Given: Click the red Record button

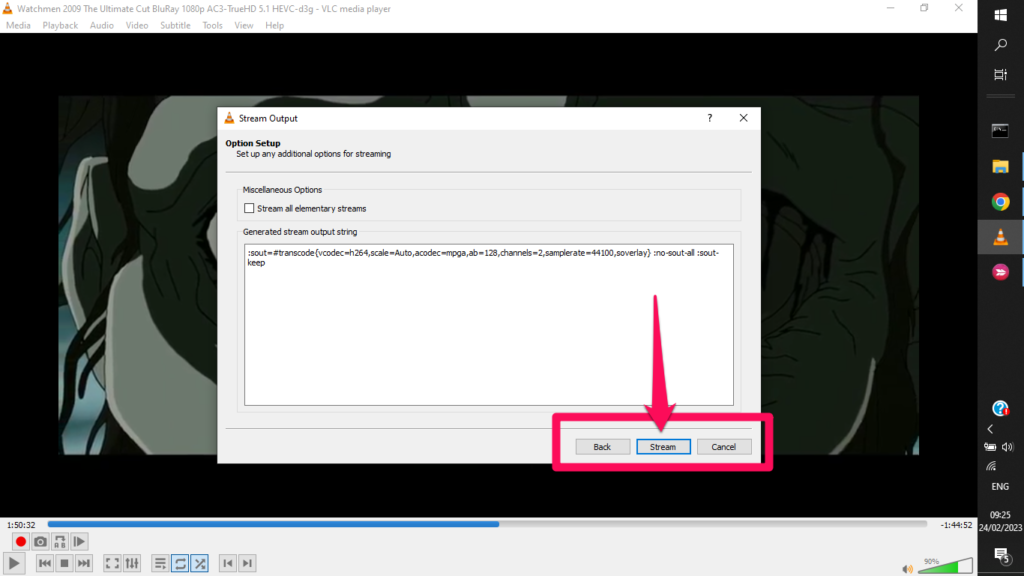Looking at the screenshot, I should pyautogui.click(x=20, y=541).
